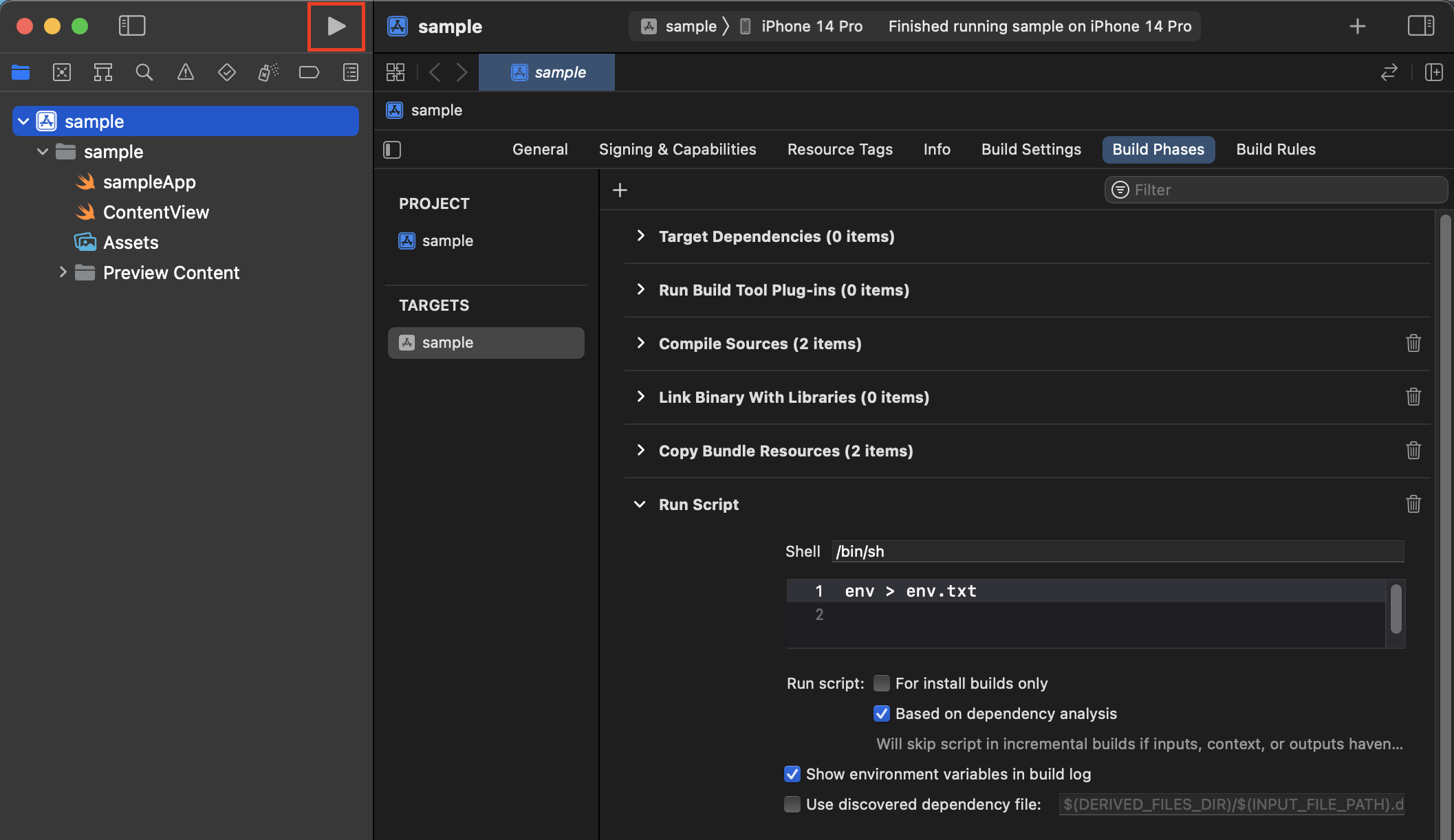The width and height of the screenshot is (1454, 840).
Task: Toggle the left navigator sidebar icon
Action: tap(132, 26)
